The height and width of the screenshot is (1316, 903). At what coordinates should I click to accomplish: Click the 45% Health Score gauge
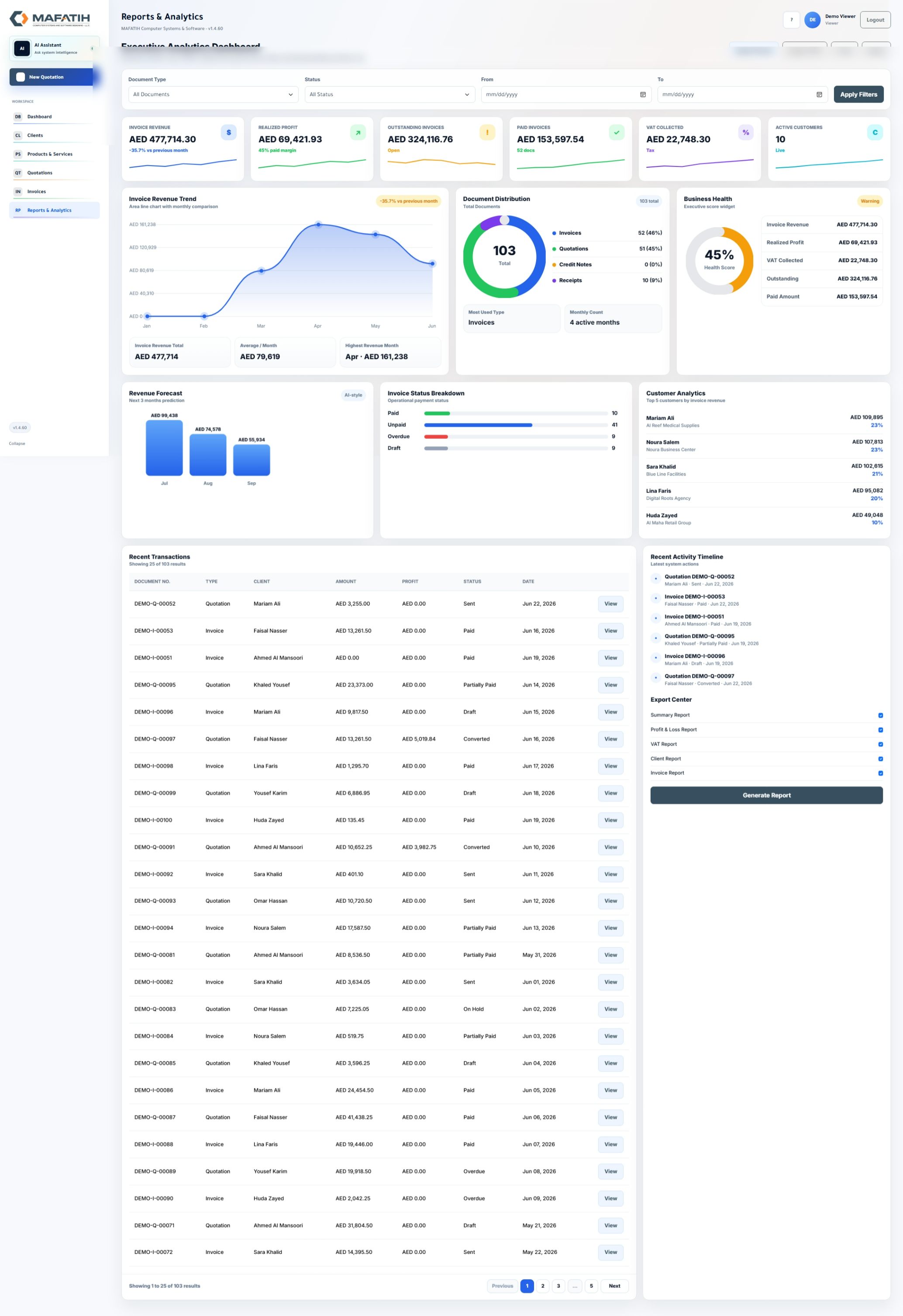[719, 260]
